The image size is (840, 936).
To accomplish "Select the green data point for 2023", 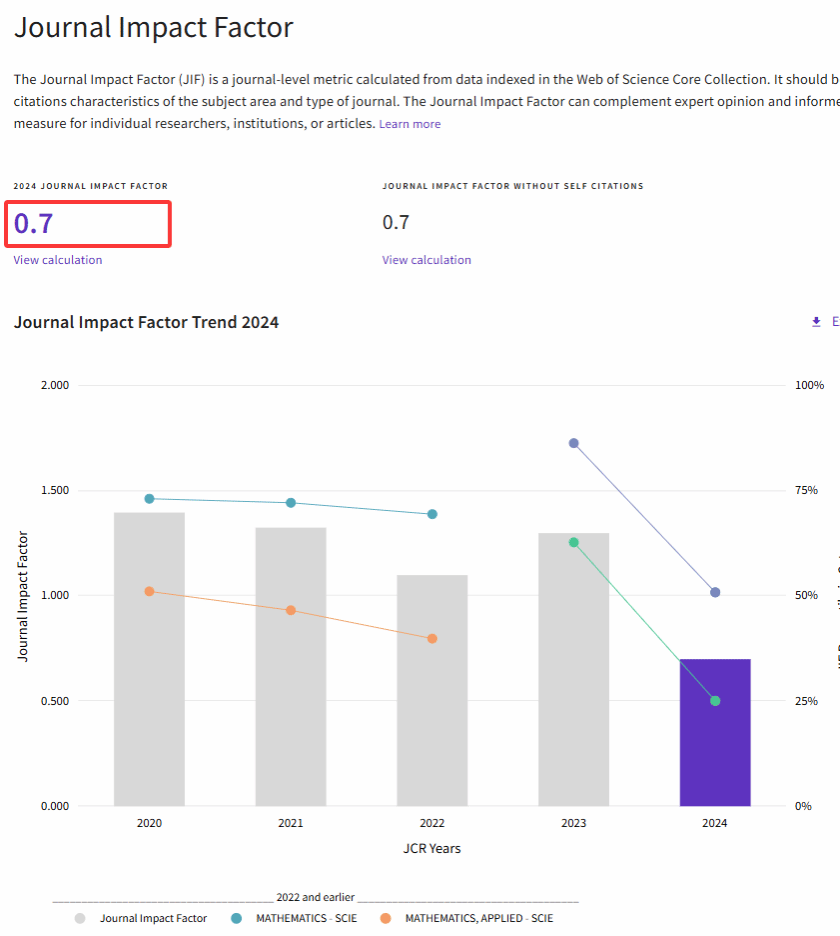I will (x=573, y=542).
